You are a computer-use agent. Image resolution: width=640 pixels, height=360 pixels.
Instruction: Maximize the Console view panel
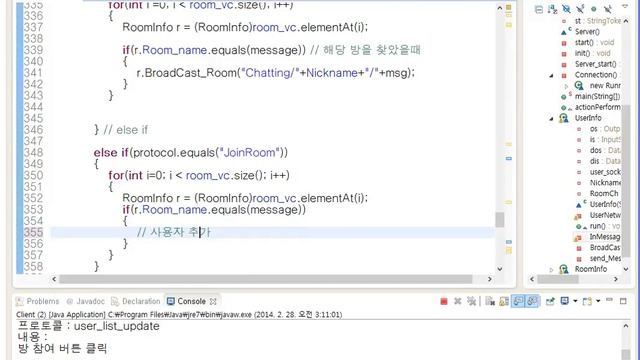[623, 301]
